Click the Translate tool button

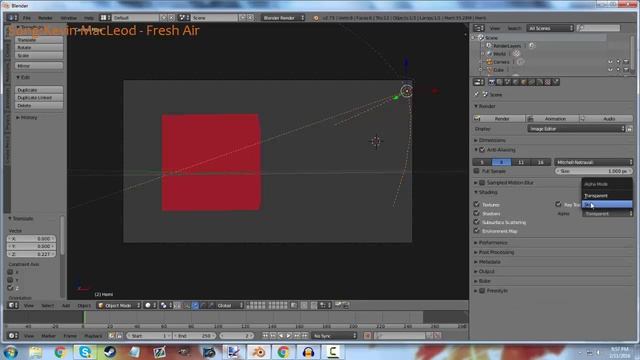[x=39, y=40]
